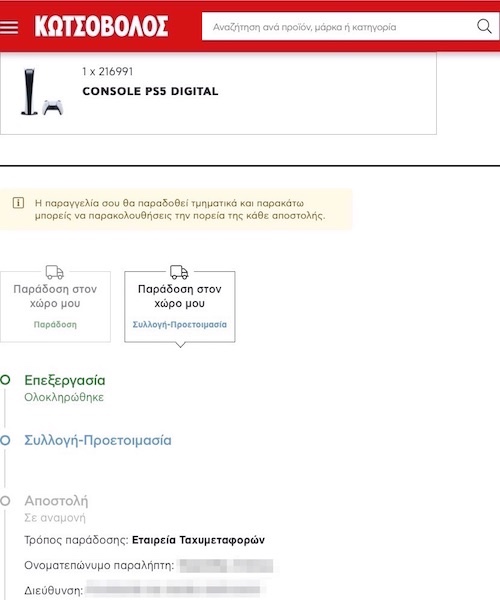Image resolution: width=500 pixels, height=600 pixels.
Task: Open the CONSOLE PS5 DIGITAL title link
Action: pos(150,91)
